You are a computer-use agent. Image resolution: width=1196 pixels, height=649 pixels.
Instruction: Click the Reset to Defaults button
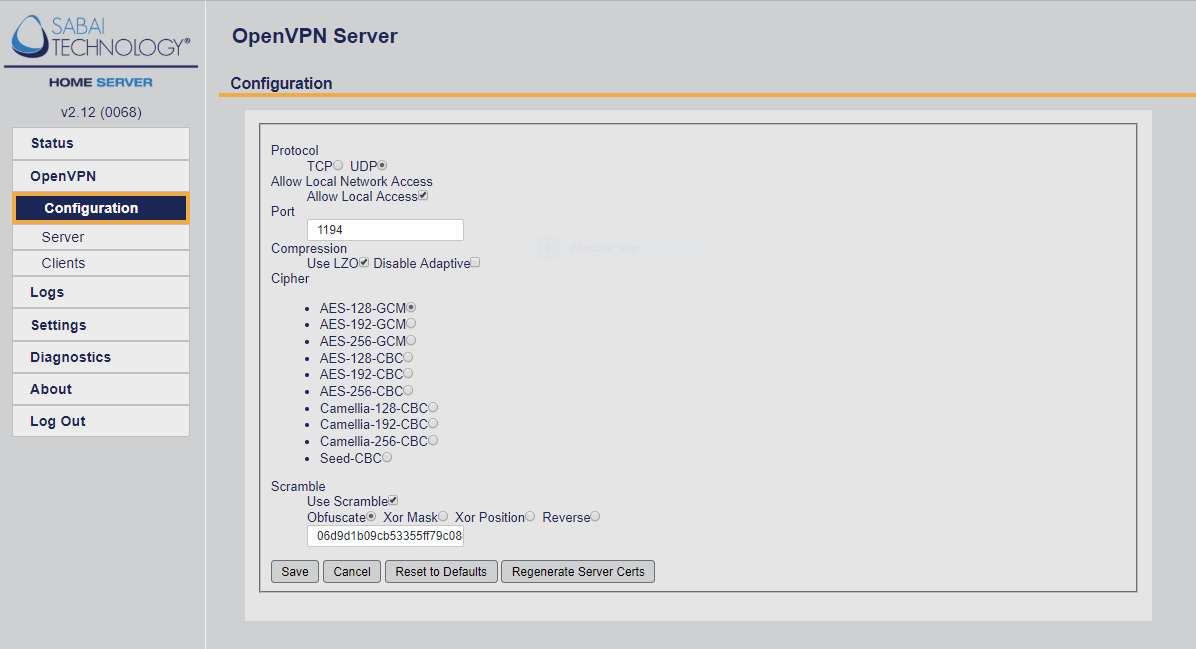pyautogui.click(x=441, y=572)
